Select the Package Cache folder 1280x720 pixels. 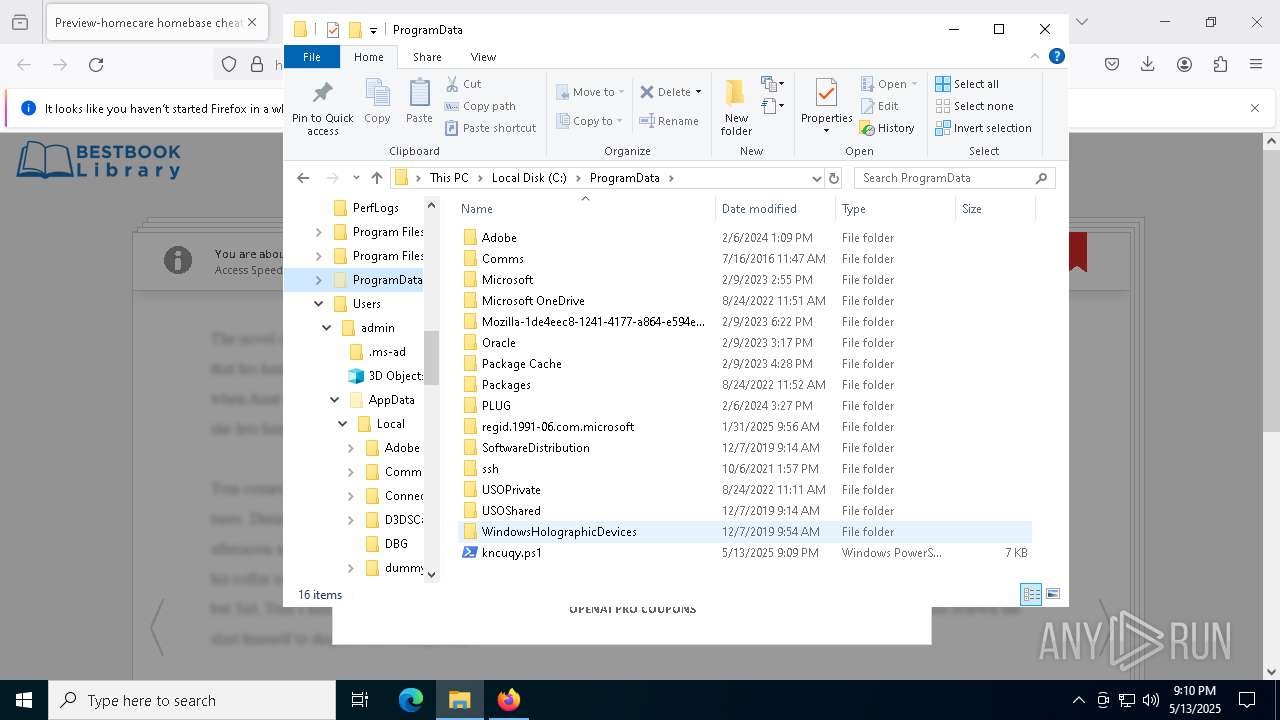coord(521,364)
